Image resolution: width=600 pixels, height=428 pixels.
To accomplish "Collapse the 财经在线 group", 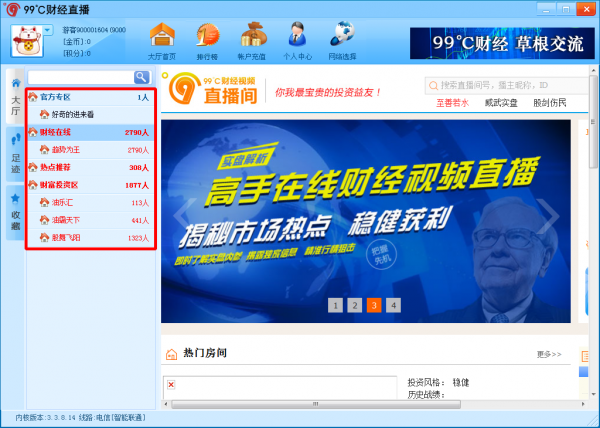I will tap(90, 132).
